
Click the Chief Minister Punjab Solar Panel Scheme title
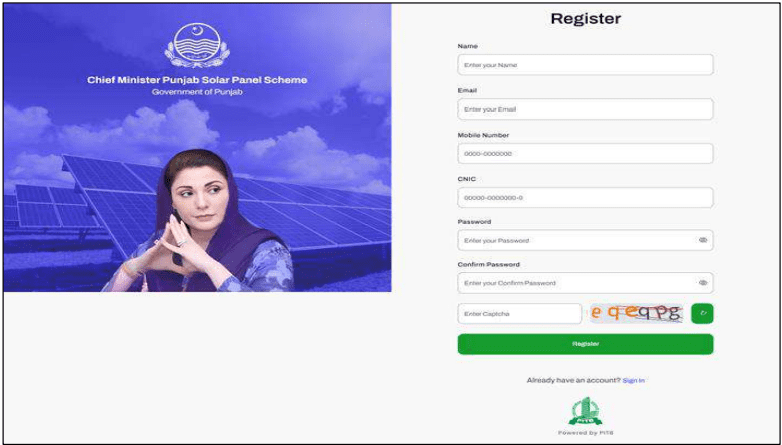coord(197,80)
